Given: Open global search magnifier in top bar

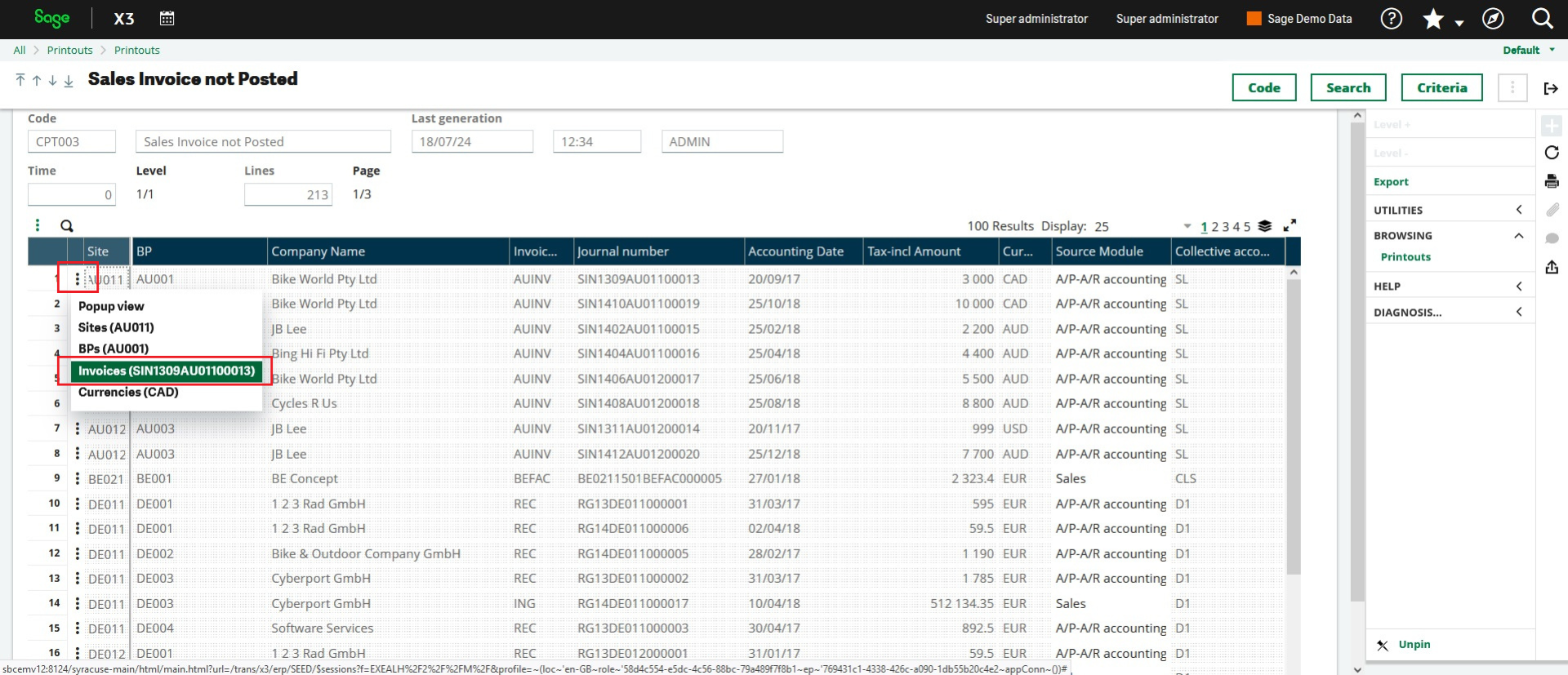Looking at the screenshot, I should (1542, 18).
